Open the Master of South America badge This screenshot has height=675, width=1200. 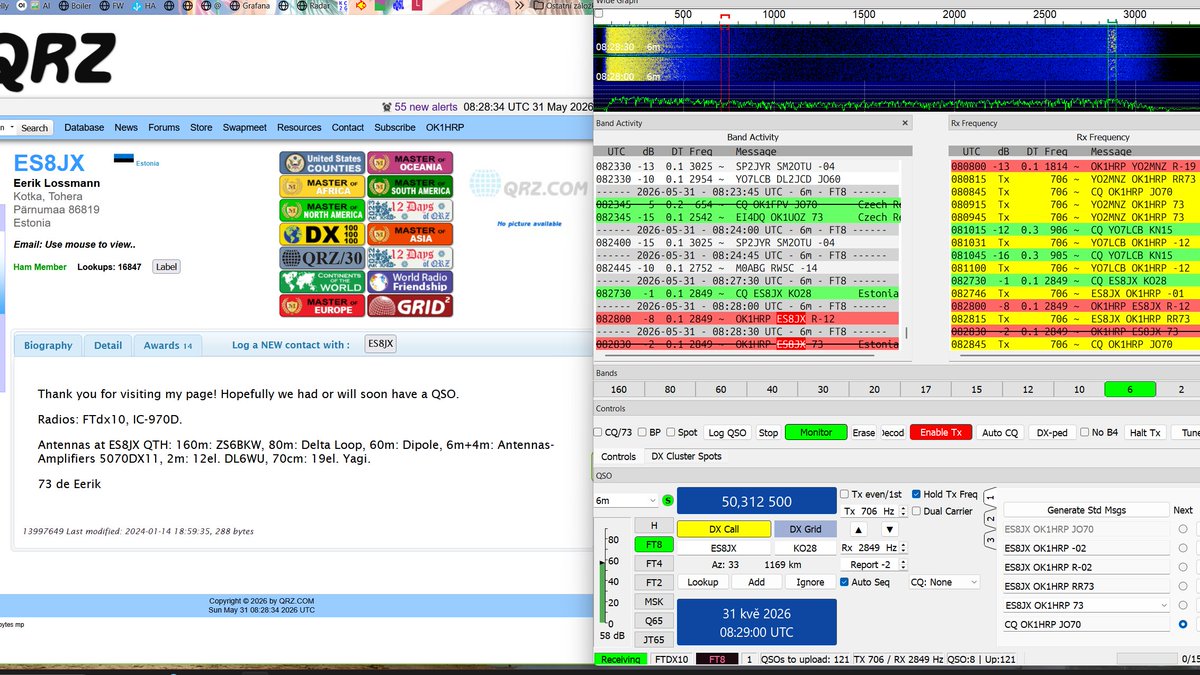click(410, 187)
